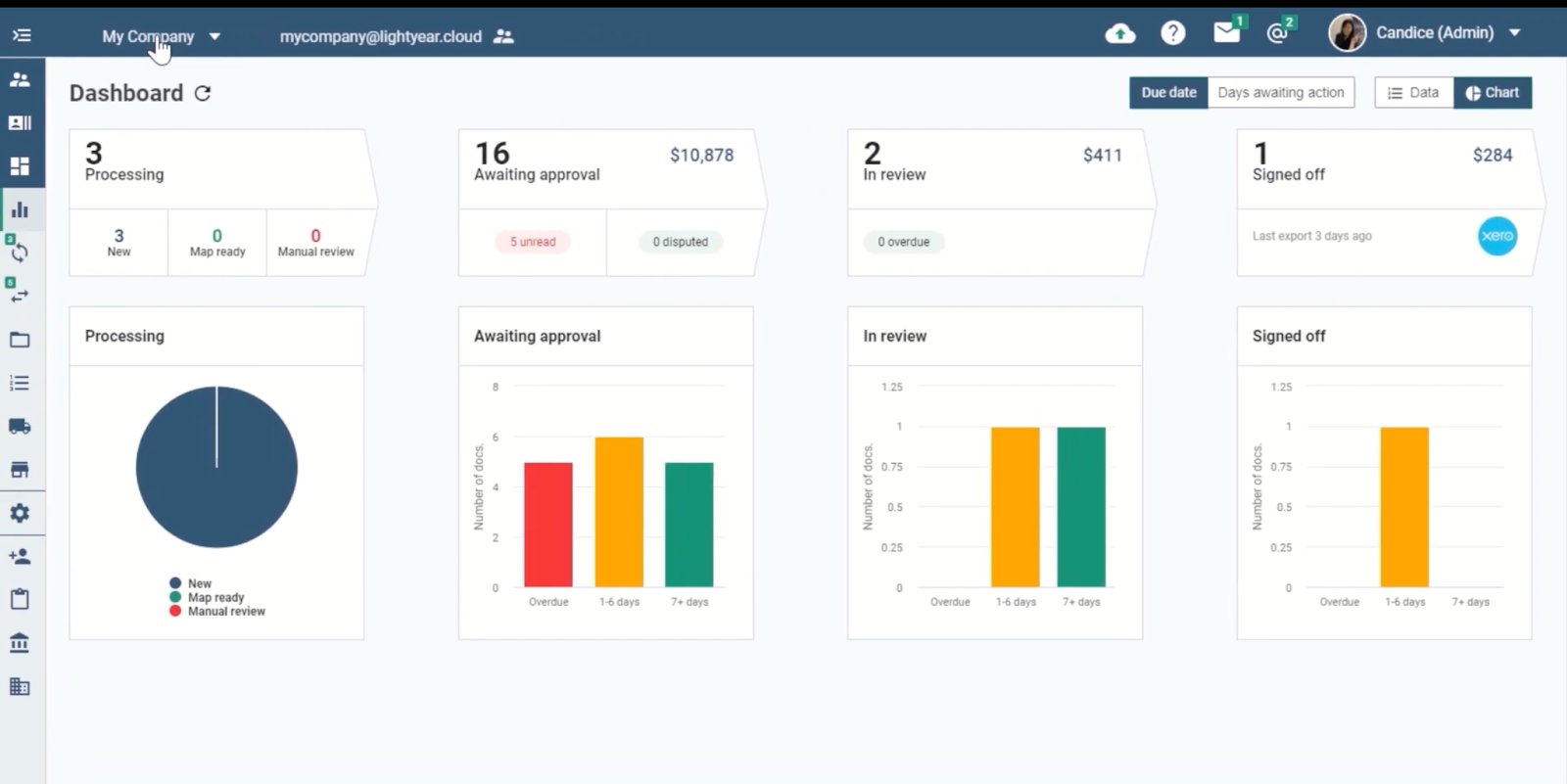Image resolution: width=1567 pixels, height=784 pixels.
Task: Expand the sidebar navigation menu
Action: tap(22, 35)
